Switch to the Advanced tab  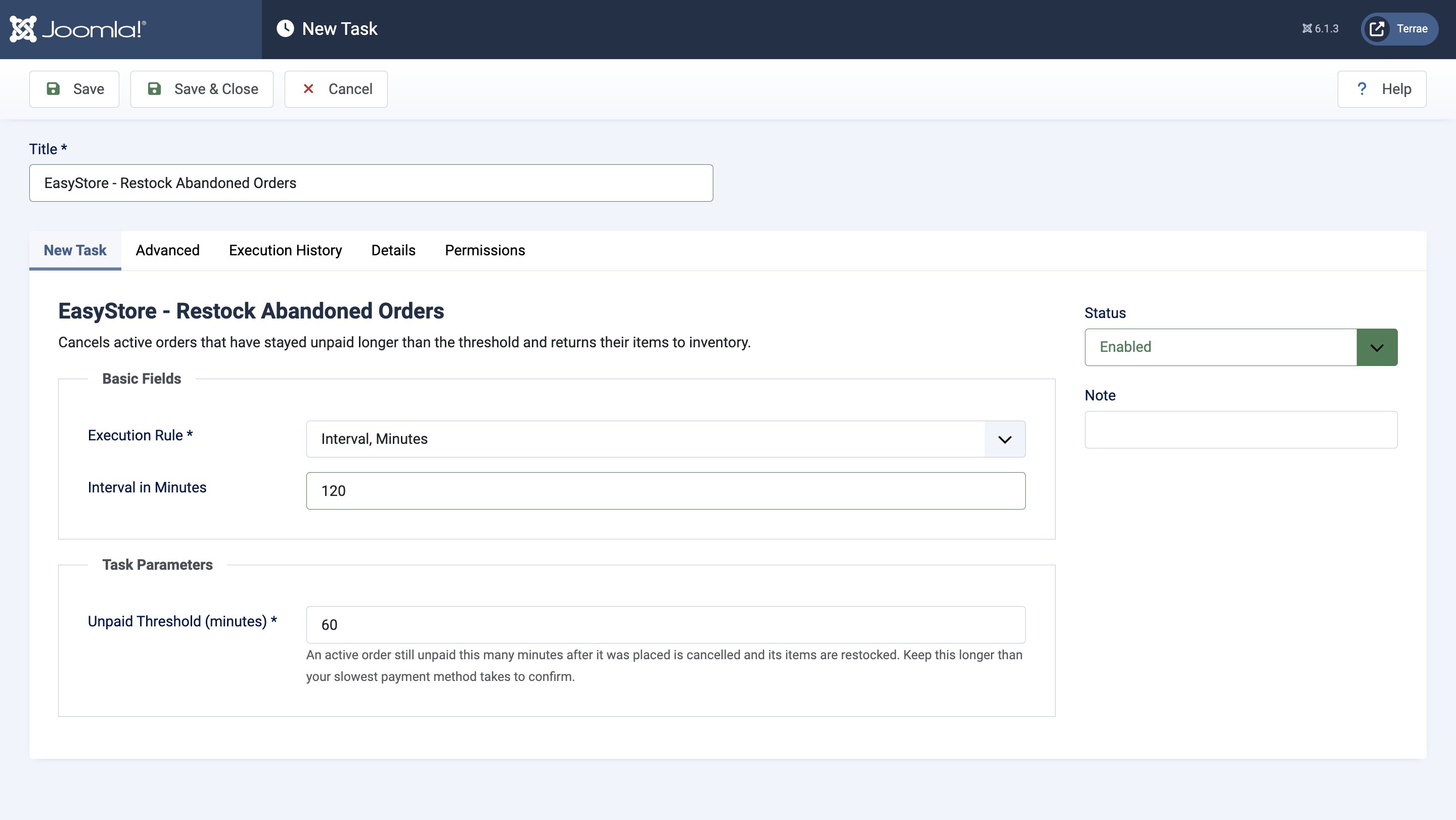coord(167,250)
